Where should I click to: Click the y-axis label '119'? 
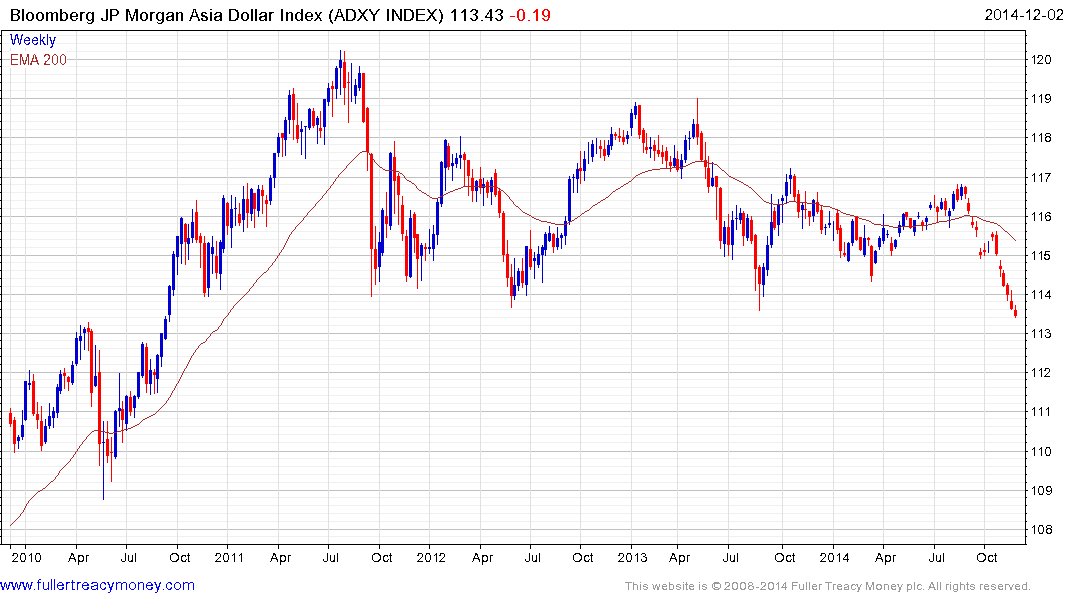click(x=1041, y=99)
